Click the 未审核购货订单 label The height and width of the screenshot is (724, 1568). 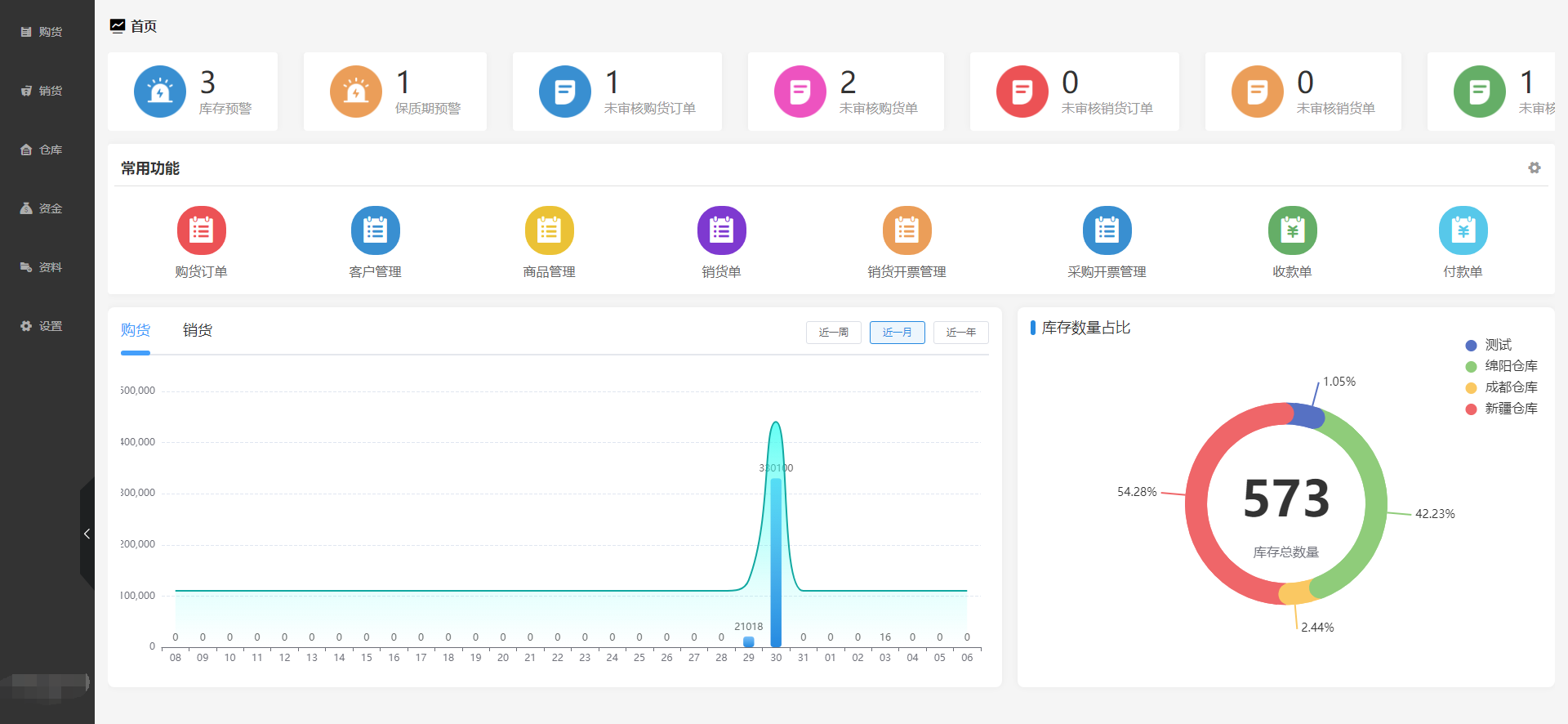(650, 109)
